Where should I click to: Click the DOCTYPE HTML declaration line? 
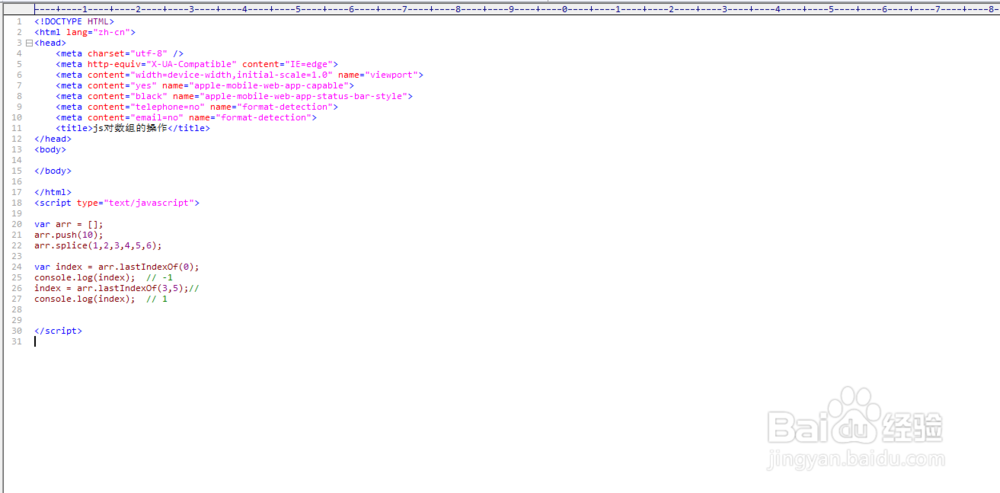click(74, 21)
